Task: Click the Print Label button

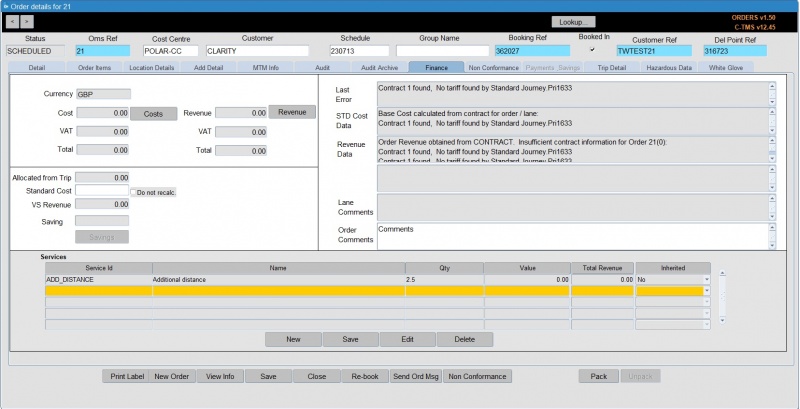Action: pos(127,376)
